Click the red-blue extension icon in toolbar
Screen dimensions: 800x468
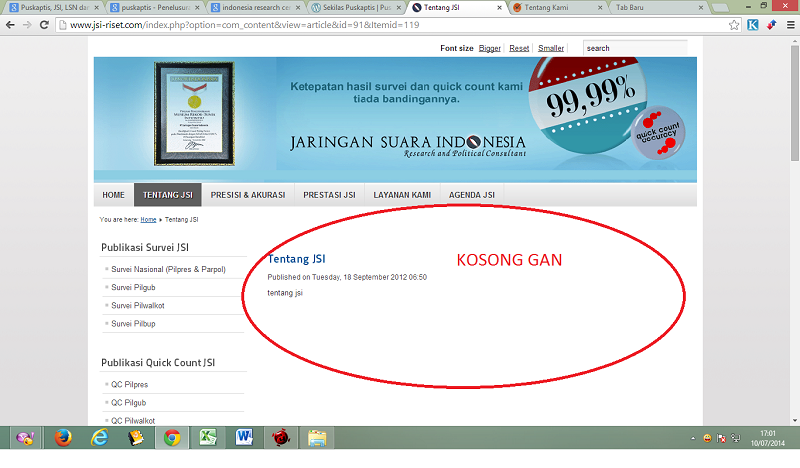pos(771,24)
